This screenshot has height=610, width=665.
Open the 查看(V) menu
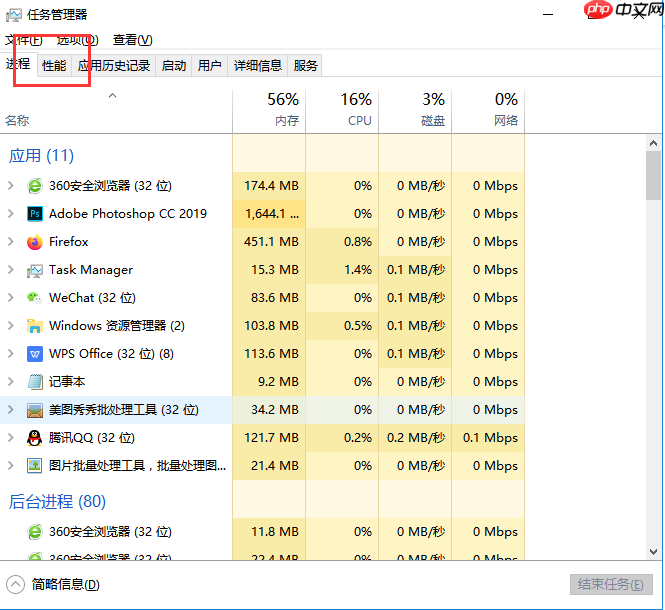132,40
